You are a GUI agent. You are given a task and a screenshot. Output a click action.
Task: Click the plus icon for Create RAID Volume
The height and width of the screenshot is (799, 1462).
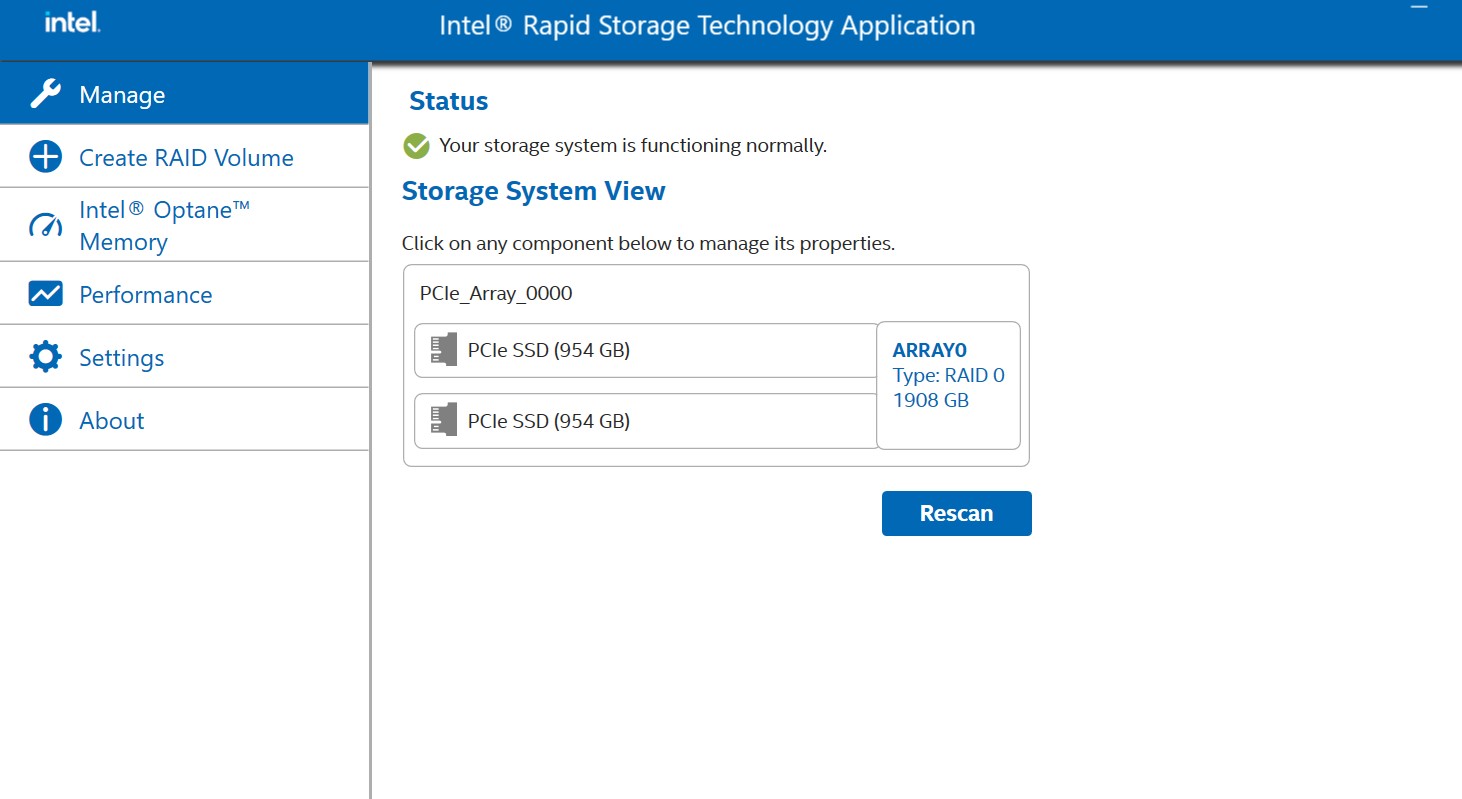(x=45, y=158)
